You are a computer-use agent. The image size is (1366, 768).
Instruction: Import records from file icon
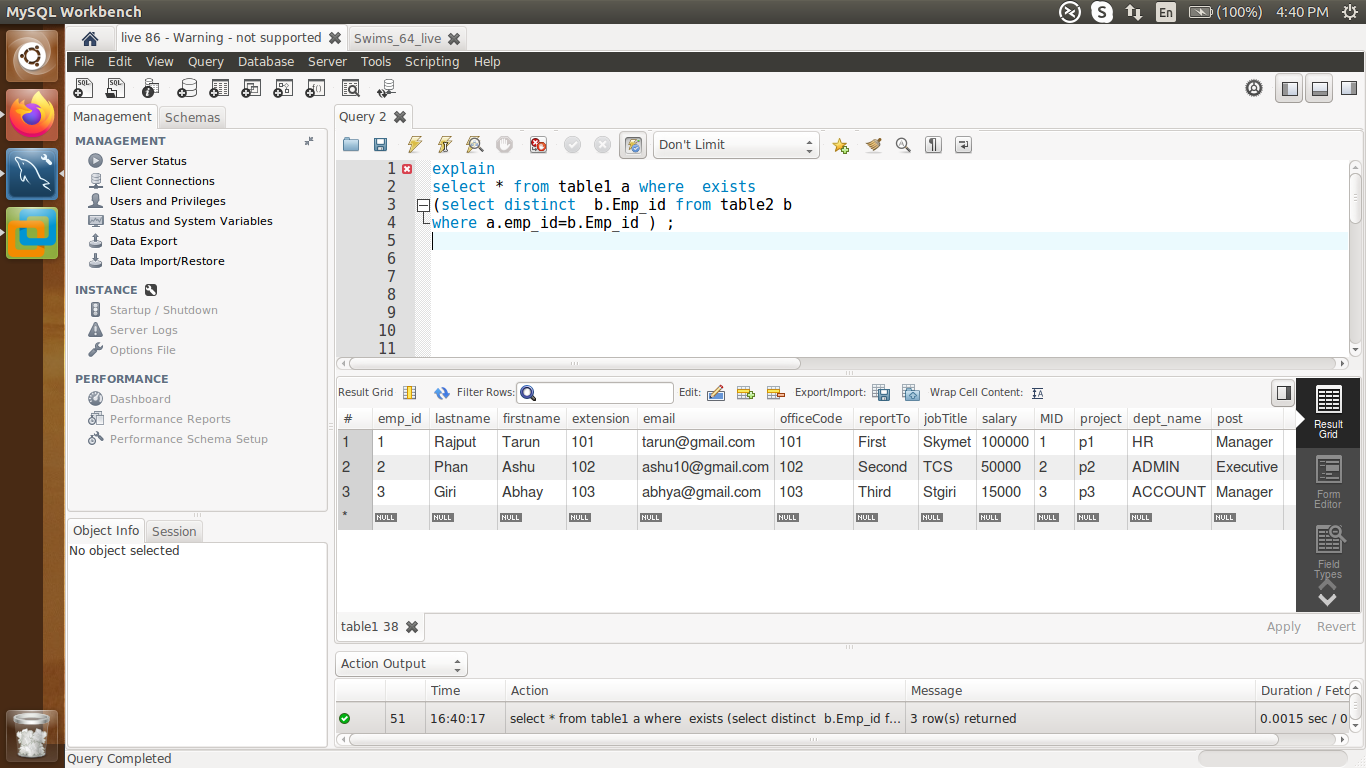click(911, 393)
